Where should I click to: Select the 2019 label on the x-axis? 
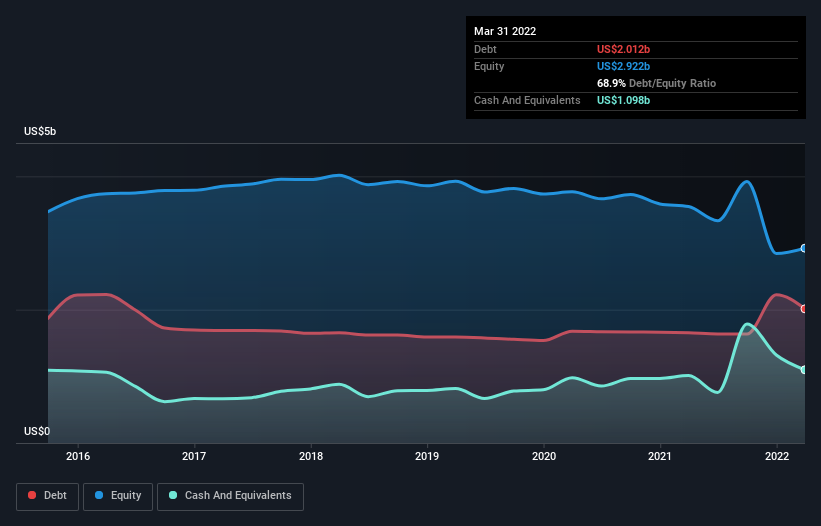(x=427, y=456)
